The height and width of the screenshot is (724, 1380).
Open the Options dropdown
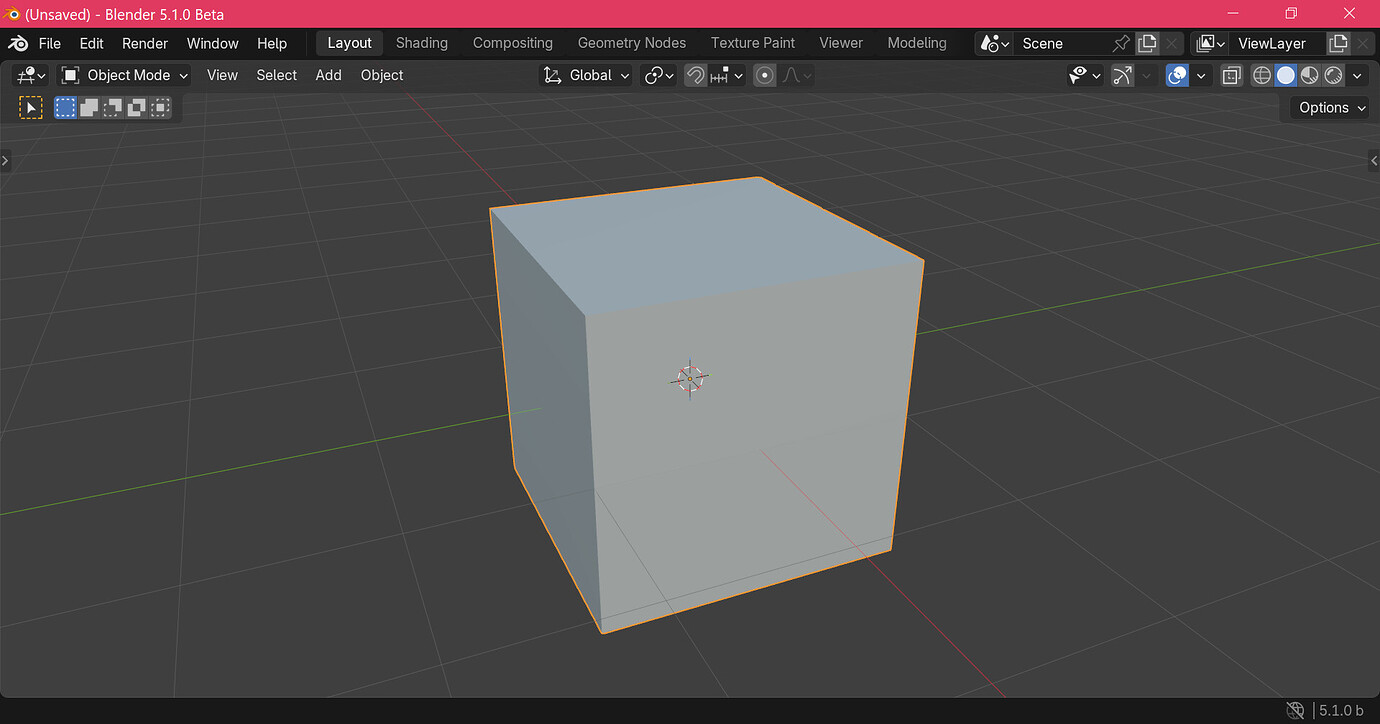pos(1332,107)
